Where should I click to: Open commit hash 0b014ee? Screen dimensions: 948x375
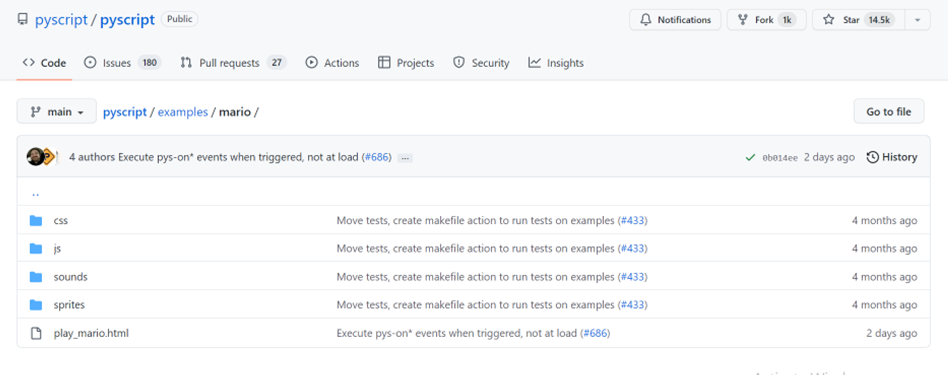pos(780,157)
